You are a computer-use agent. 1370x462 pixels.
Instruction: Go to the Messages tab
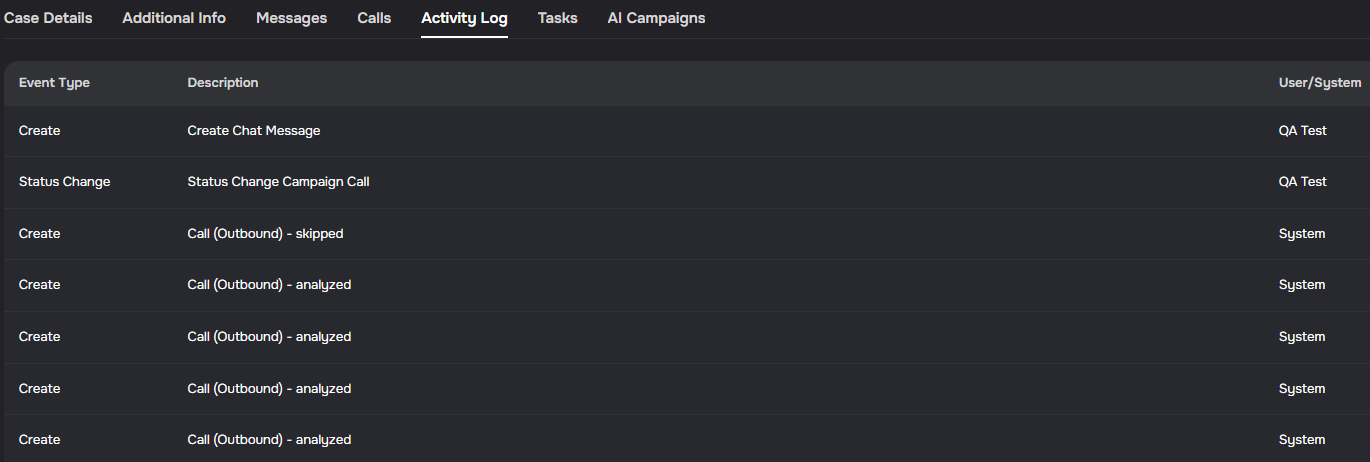(x=291, y=18)
